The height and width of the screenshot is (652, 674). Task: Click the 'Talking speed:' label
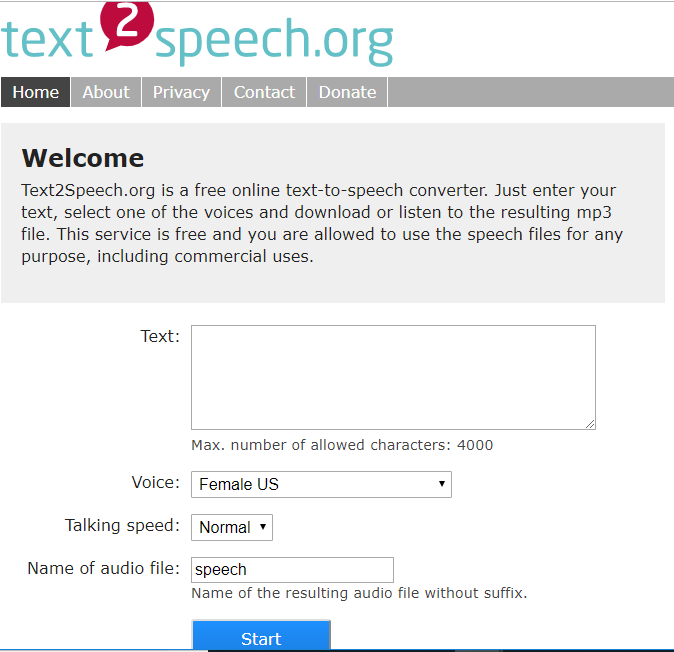[x=123, y=525]
